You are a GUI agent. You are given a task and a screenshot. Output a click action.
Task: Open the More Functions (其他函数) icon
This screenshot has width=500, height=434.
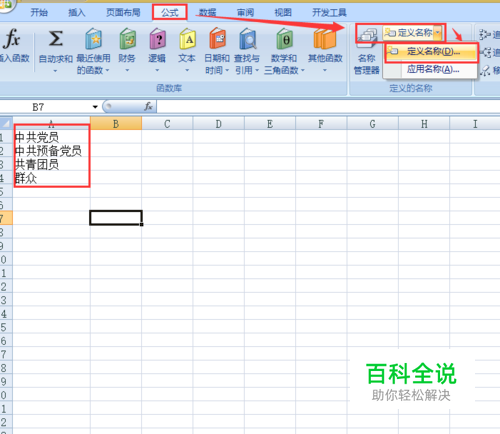point(325,39)
